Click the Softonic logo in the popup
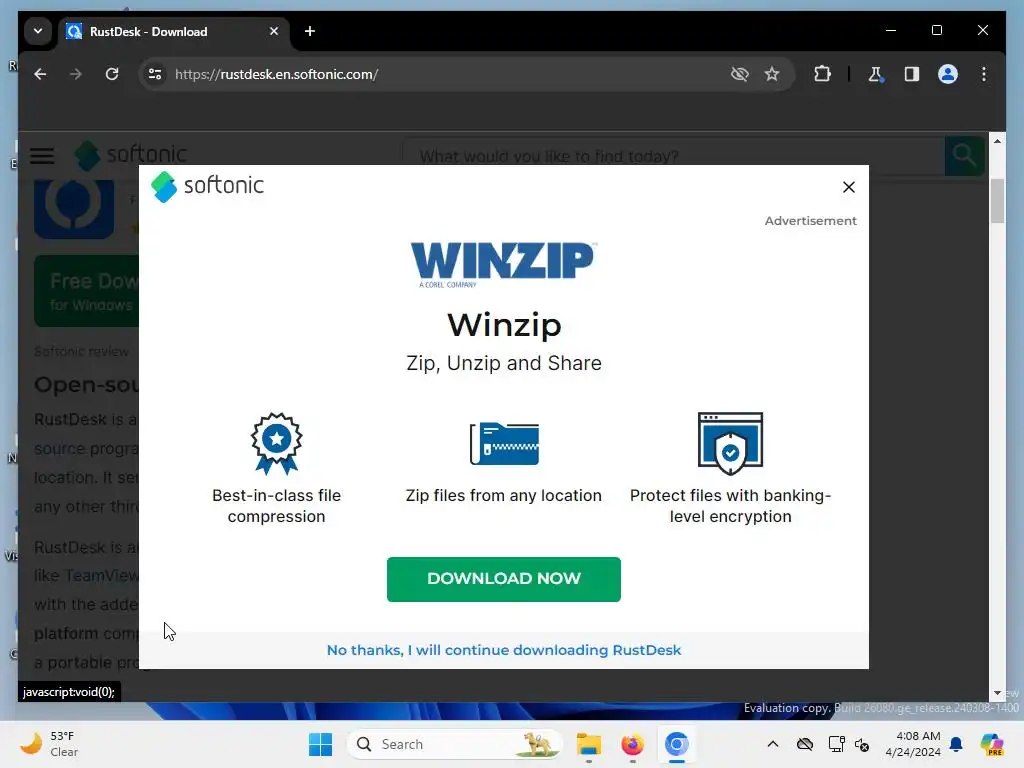 point(208,186)
